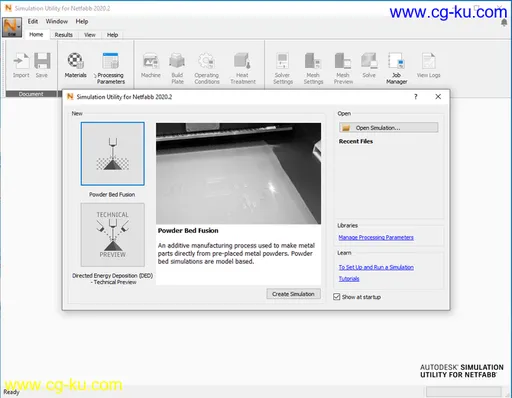
Task: Open To Set Up and Run a Simulation link
Action: point(376,267)
